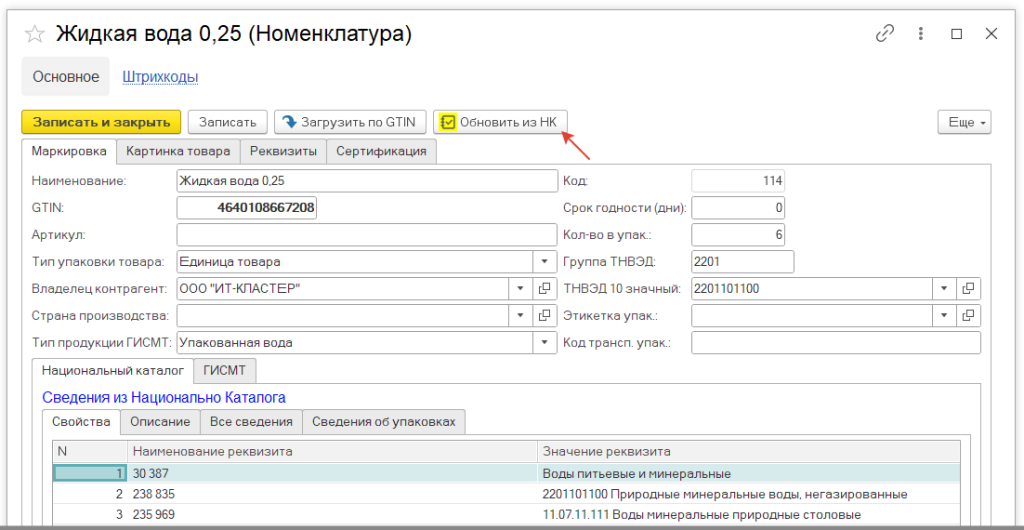
Task: Switch to the Основное section
Action: (67, 77)
